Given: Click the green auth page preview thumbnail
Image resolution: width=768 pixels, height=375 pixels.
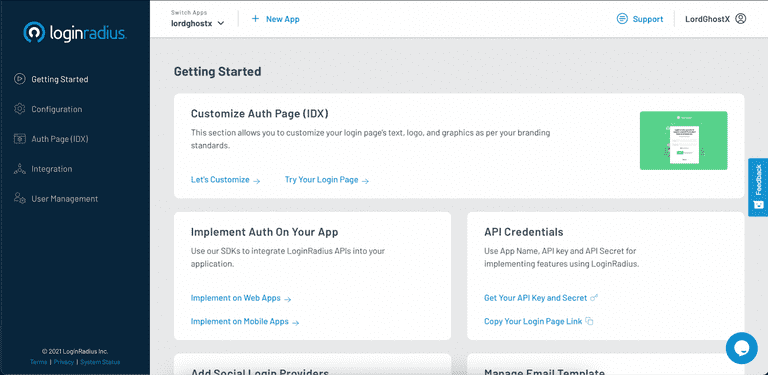Looking at the screenshot, I should point(683,141).
